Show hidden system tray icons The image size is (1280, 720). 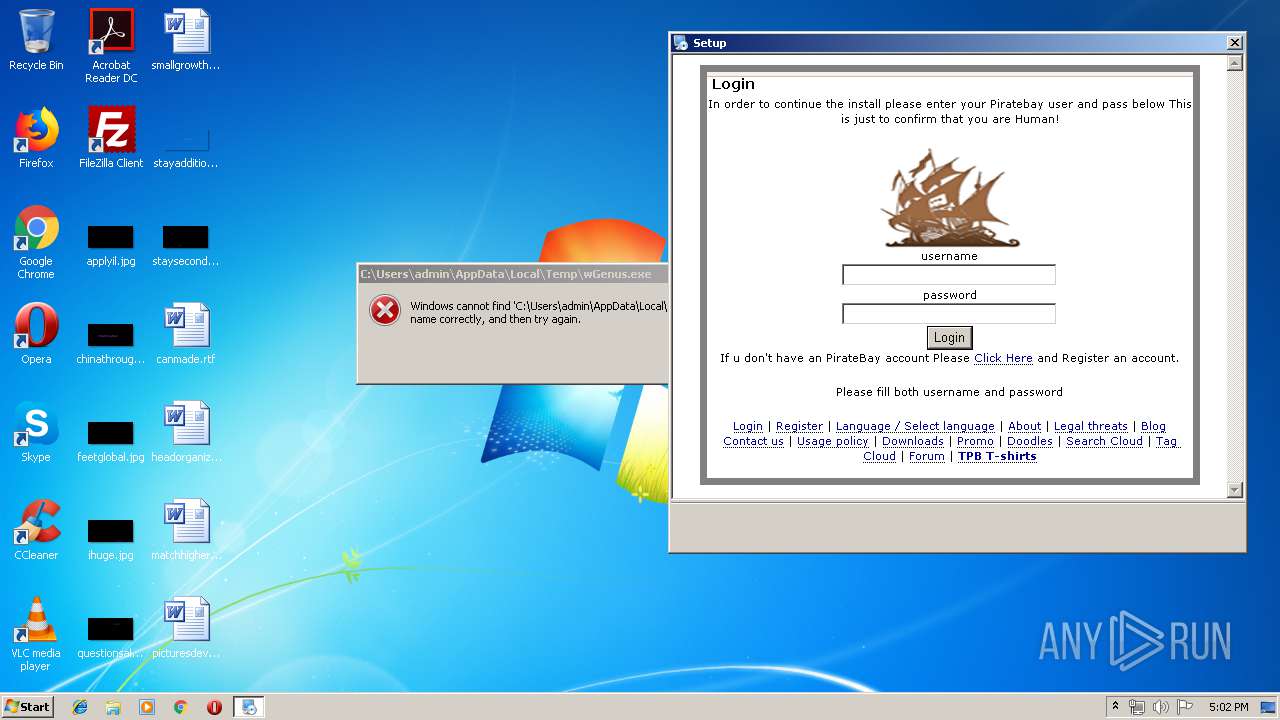[1116, 707]
